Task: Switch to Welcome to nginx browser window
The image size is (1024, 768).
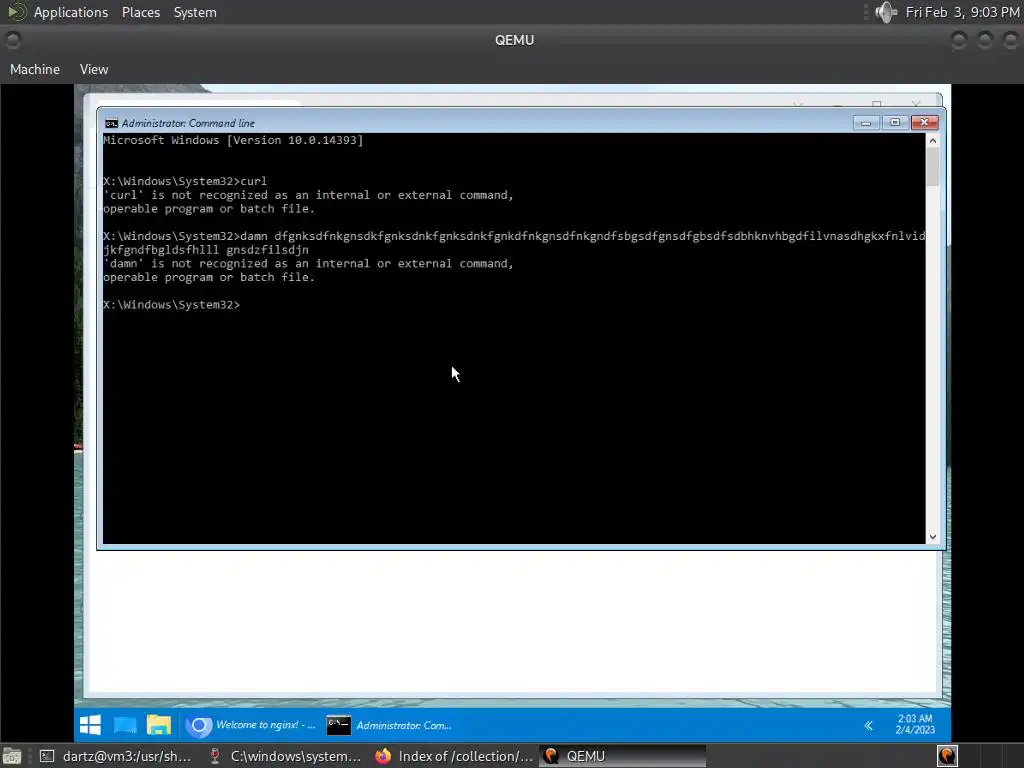Action: (250, 725)
